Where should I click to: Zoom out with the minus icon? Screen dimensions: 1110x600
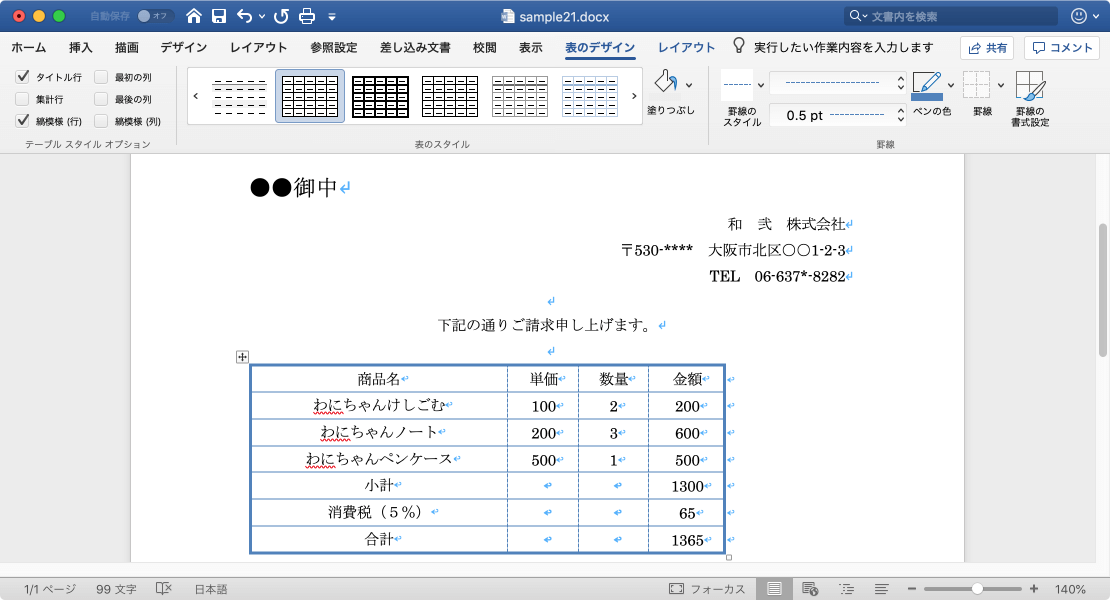(x=912, y=589)
